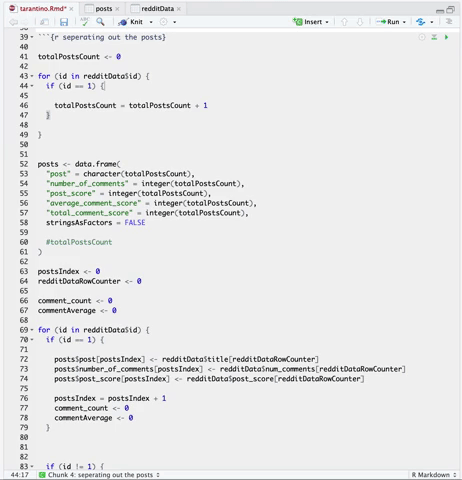Viewport: 462px width, 480px height.
Task: Close the redditData tab
Action: [x=179, y=9]
